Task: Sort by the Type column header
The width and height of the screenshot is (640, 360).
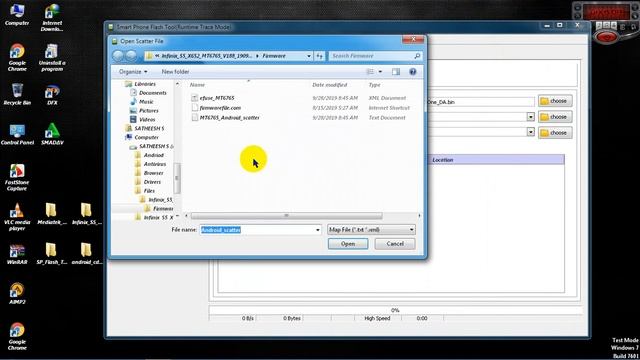Action: coord(374,85)
